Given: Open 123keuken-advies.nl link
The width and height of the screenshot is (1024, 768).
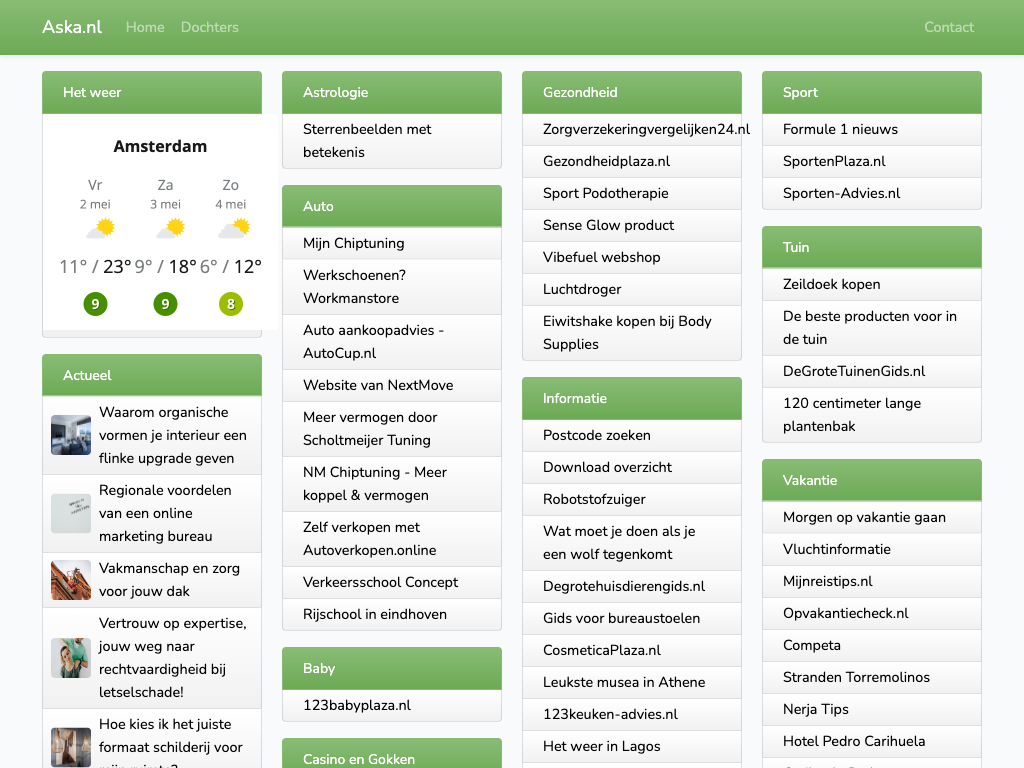Looking at the screenshot, I should pyautogui.click(x=611, y=714).
